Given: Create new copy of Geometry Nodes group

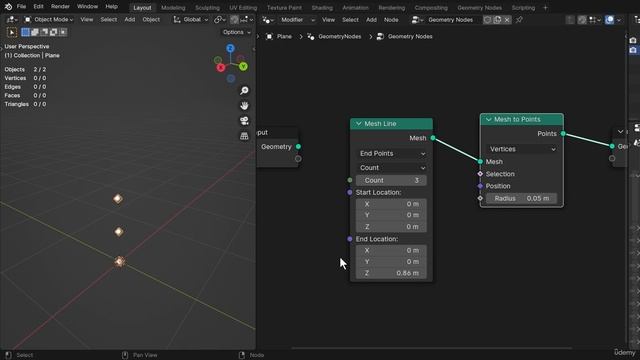Looking at the screenshot, I should tap(497, 20).
